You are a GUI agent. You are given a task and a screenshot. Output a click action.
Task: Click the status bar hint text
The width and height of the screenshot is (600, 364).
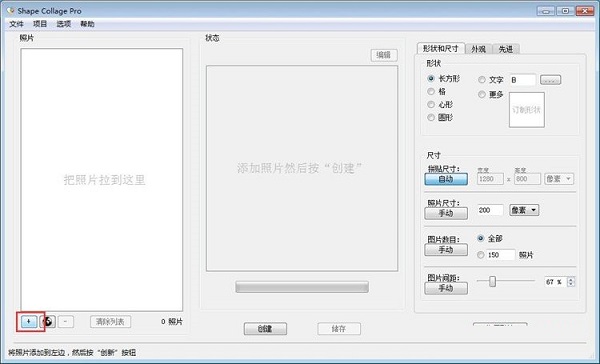(72, 353)
